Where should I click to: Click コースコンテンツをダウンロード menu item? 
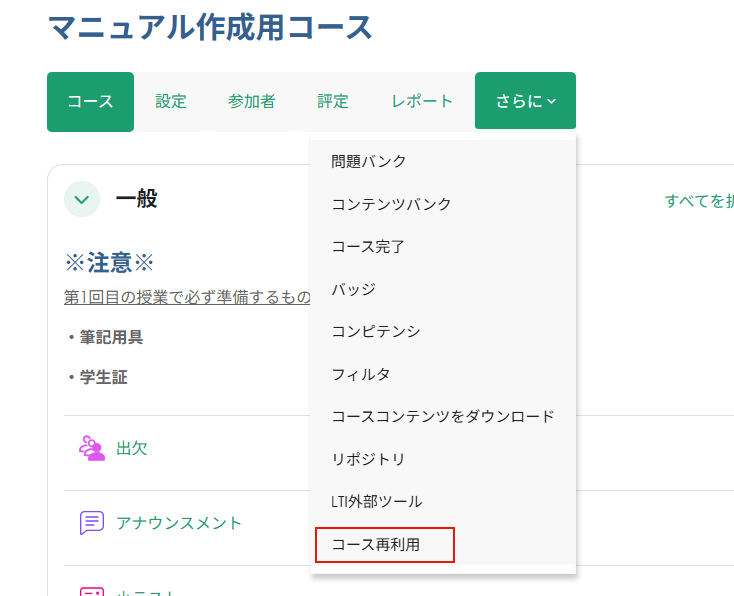click(x=442, y=416)
